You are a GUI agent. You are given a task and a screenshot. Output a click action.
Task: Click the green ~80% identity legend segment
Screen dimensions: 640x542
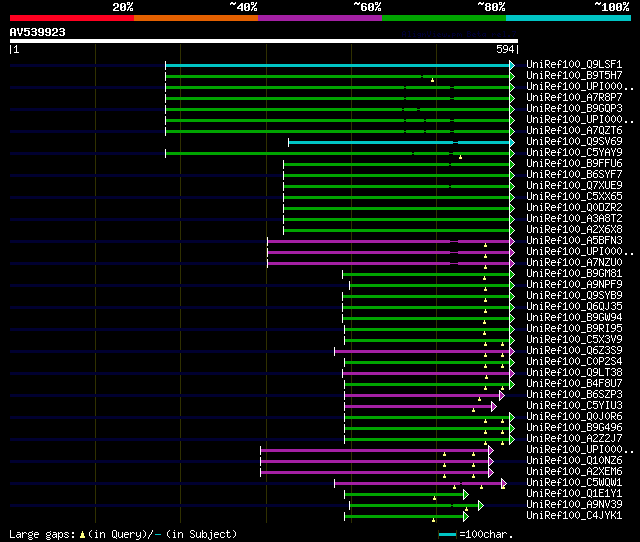pyautogui.click(x=444, y=18)
